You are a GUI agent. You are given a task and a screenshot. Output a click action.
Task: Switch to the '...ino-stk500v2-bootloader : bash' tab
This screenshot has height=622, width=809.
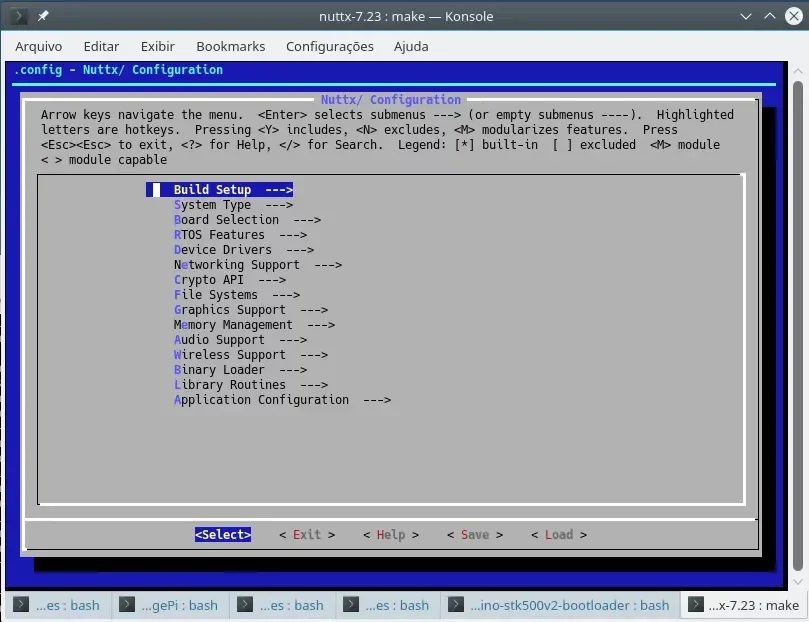click(x=560, y=605)
